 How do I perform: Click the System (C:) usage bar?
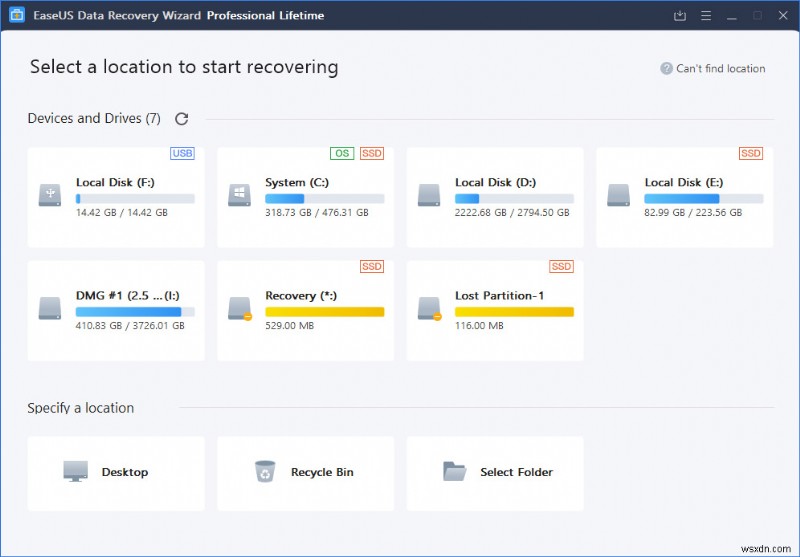click(x=324, y=199)
